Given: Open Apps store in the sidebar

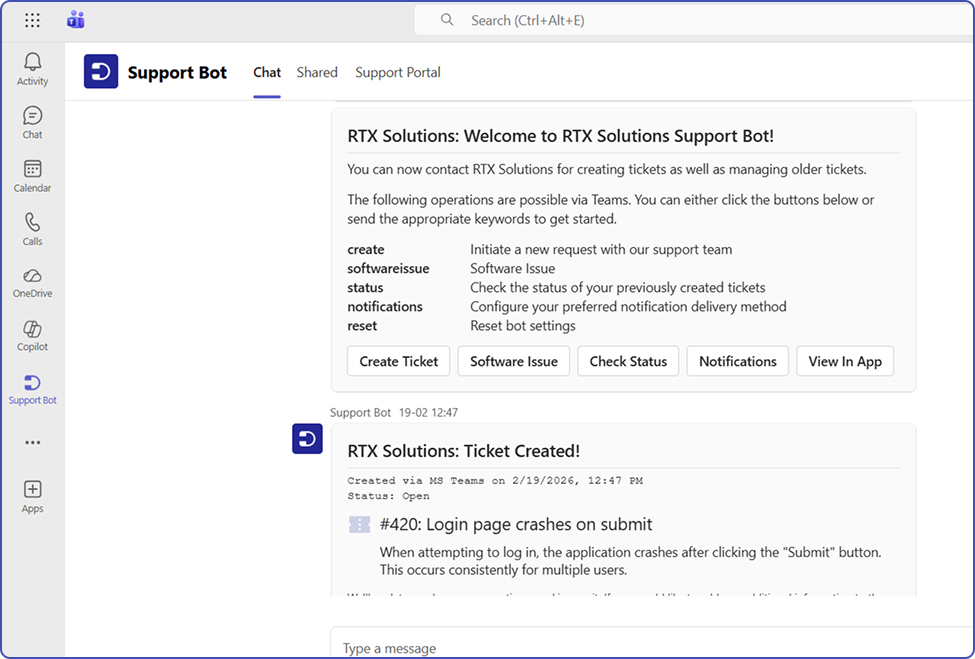Looking at the screenshot, I should click(32, 497).
